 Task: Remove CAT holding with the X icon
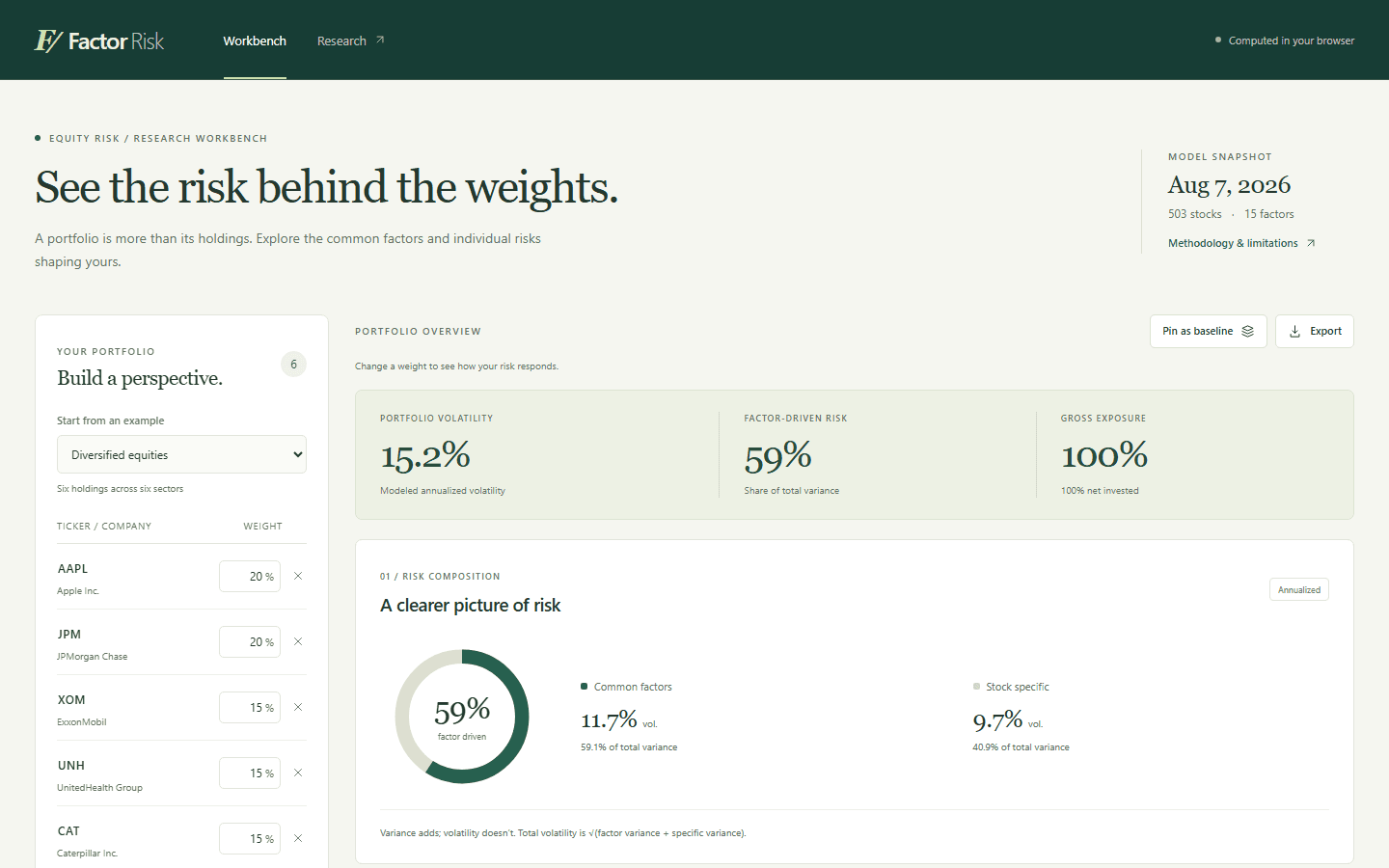point(298,838)
